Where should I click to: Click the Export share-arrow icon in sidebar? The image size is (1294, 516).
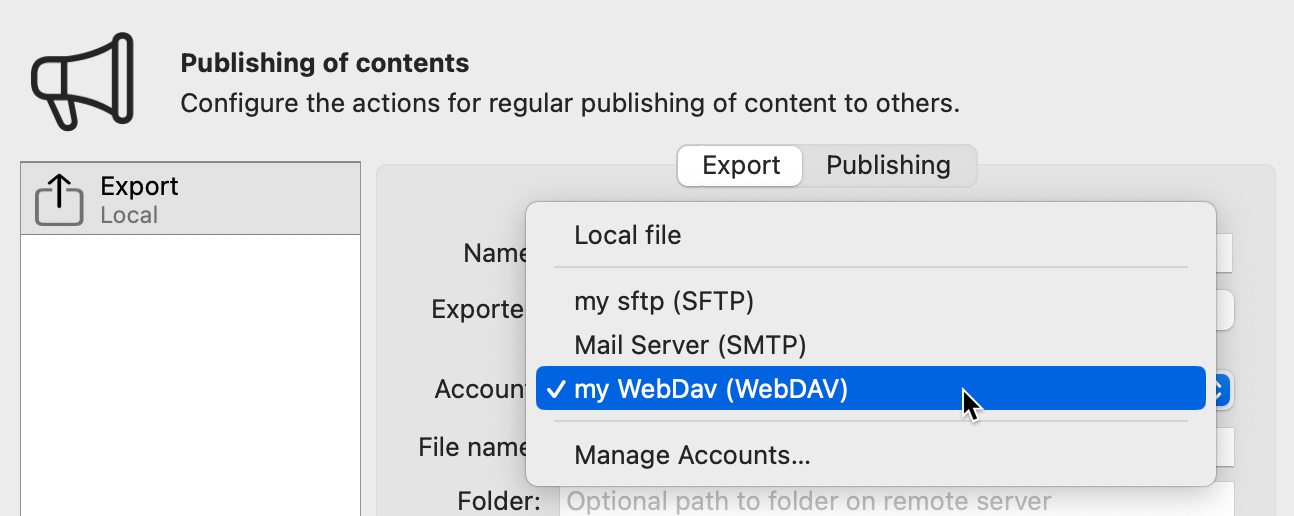pyautogui.click(x=59, y=200)
